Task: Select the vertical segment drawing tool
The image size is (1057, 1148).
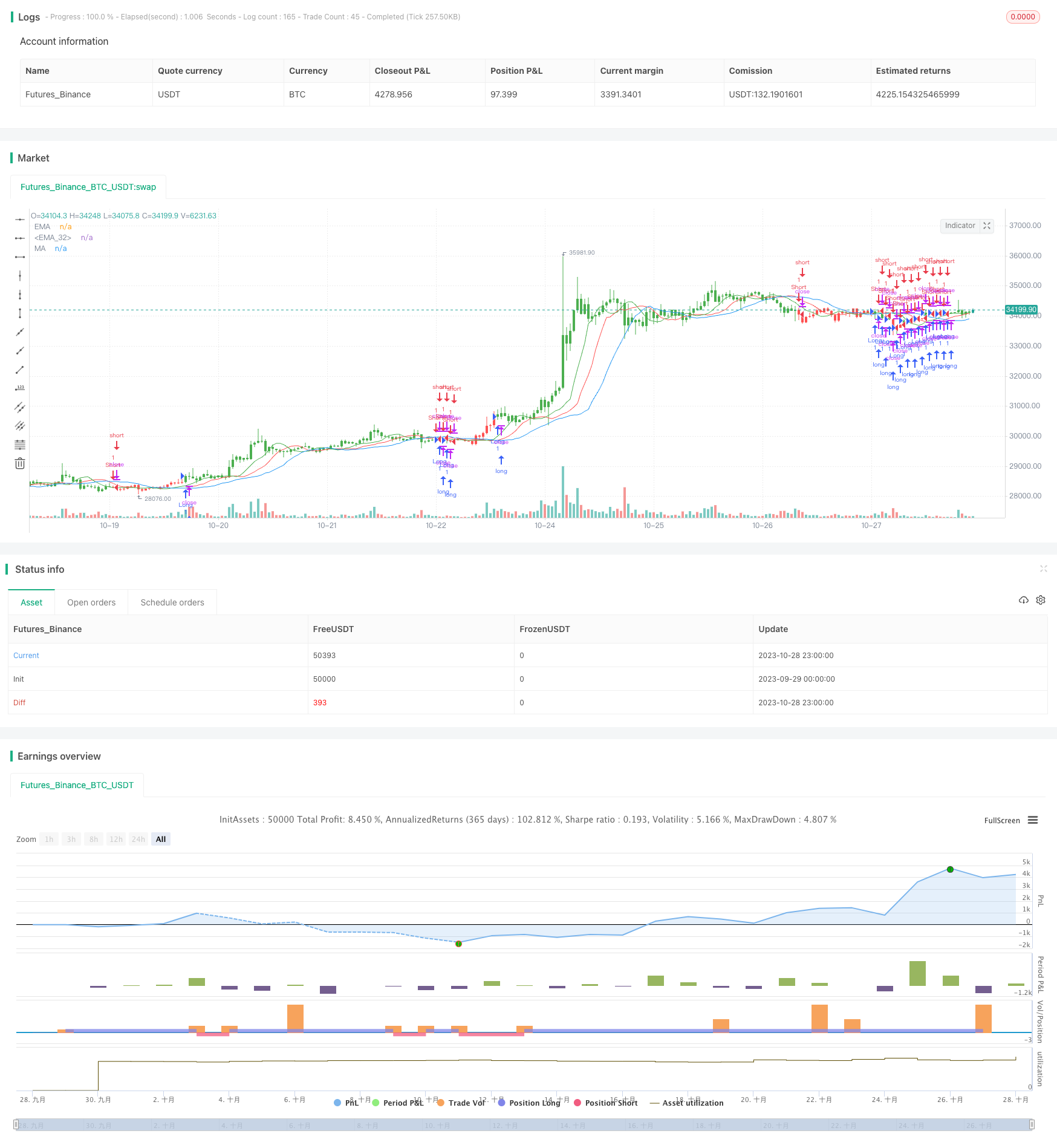Action: [20, 313]
